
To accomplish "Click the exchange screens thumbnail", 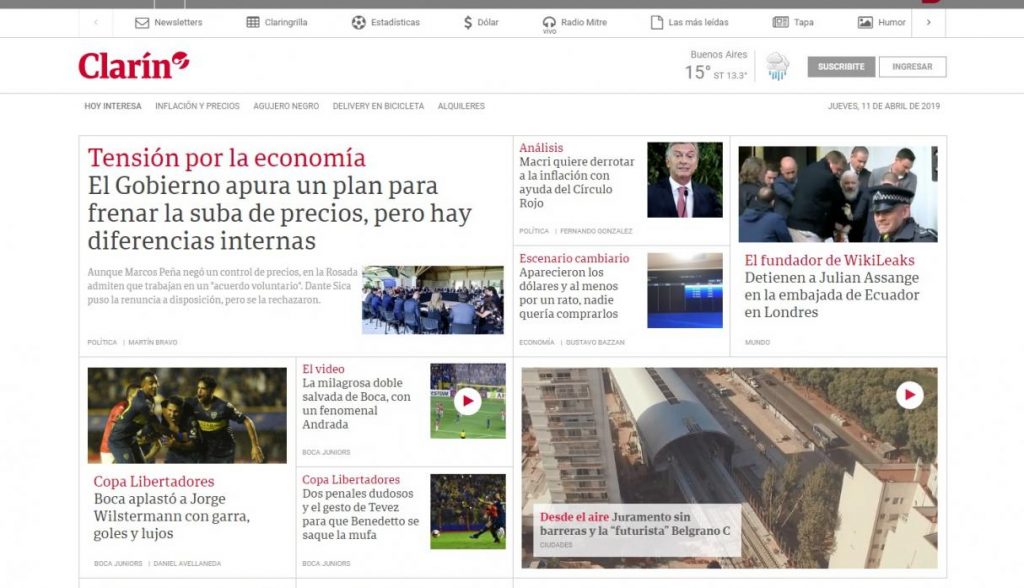I will point(684,290).
